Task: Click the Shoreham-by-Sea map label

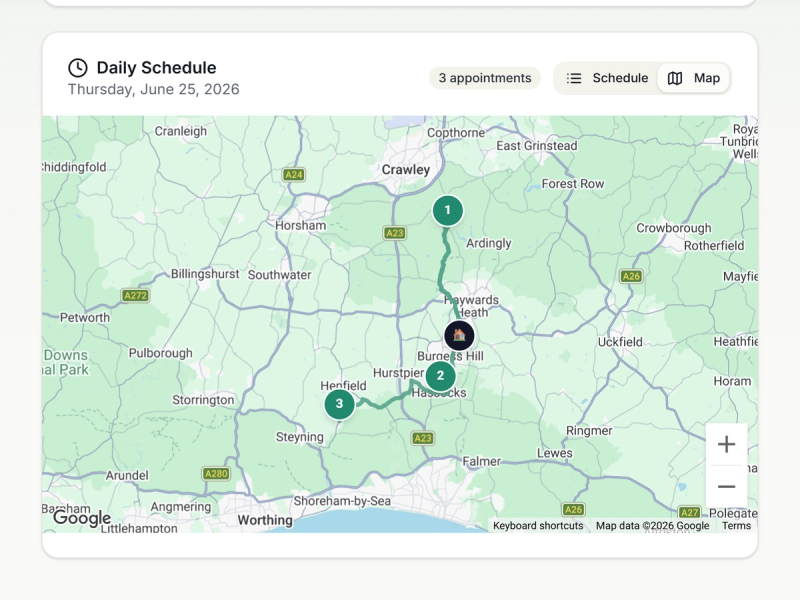Action: 342,501
